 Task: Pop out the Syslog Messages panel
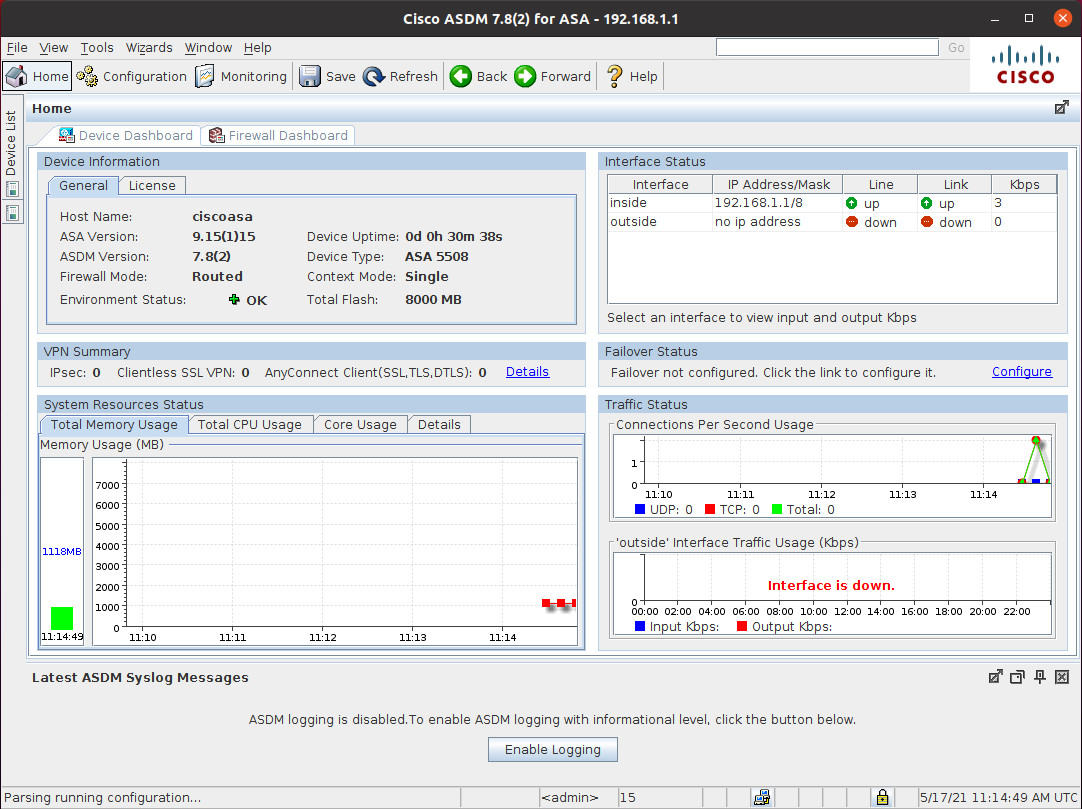[x=995, y=677]
